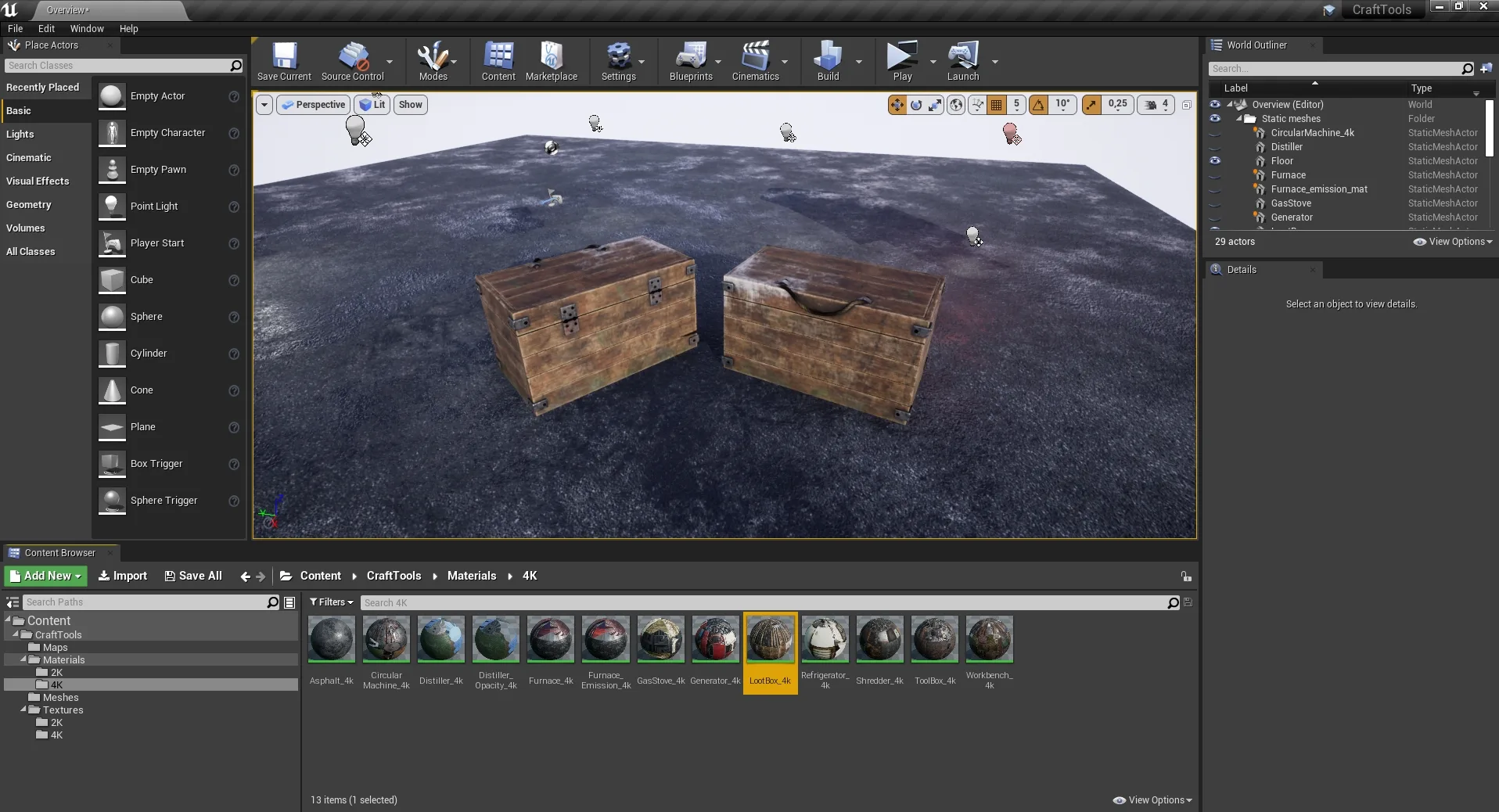Toggle the sources panel view icon
Screen dimensions: 1499x812
[x=13, y=602]
